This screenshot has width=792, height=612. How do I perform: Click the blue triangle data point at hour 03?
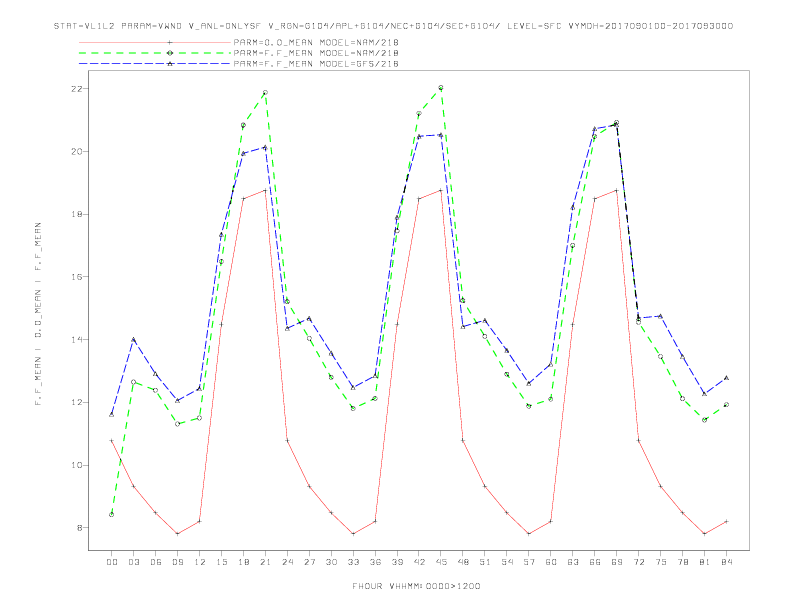133,339
